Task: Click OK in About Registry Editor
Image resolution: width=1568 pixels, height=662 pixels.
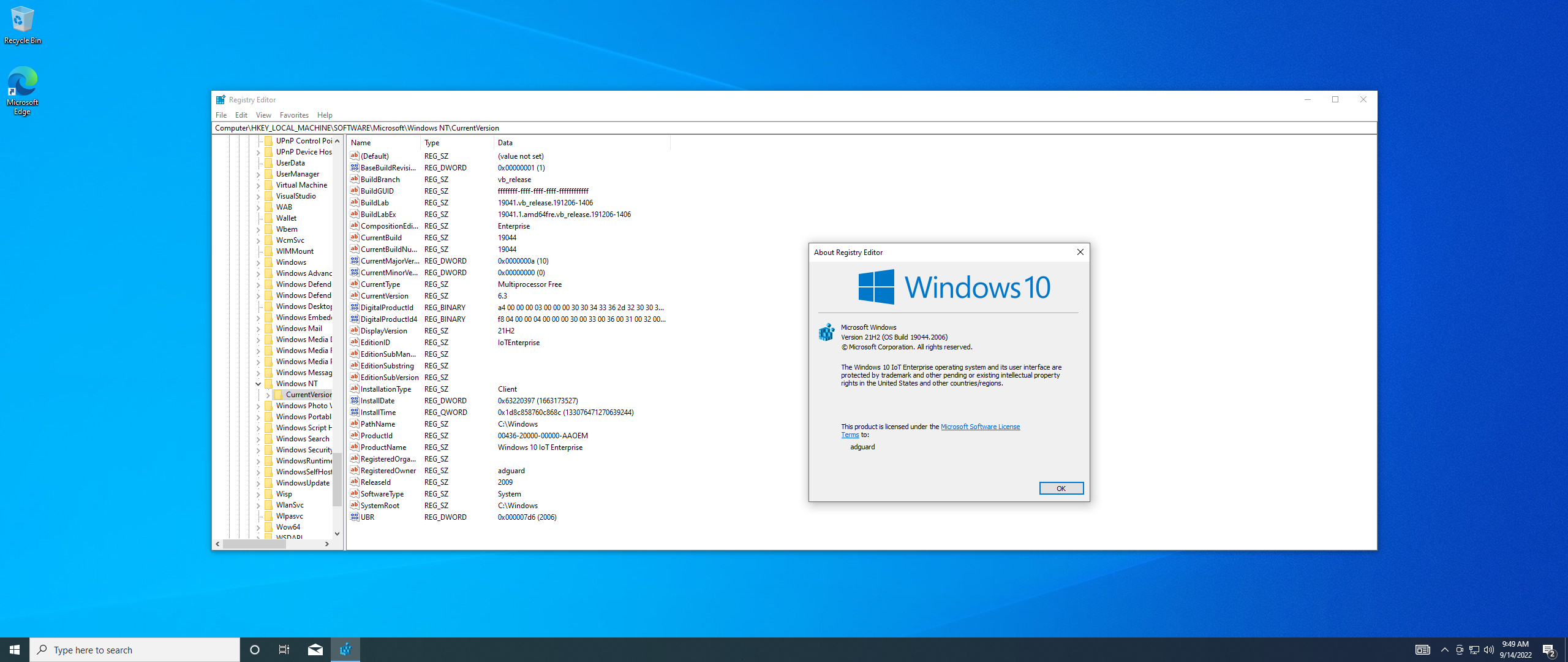Action: [1061, 488]
